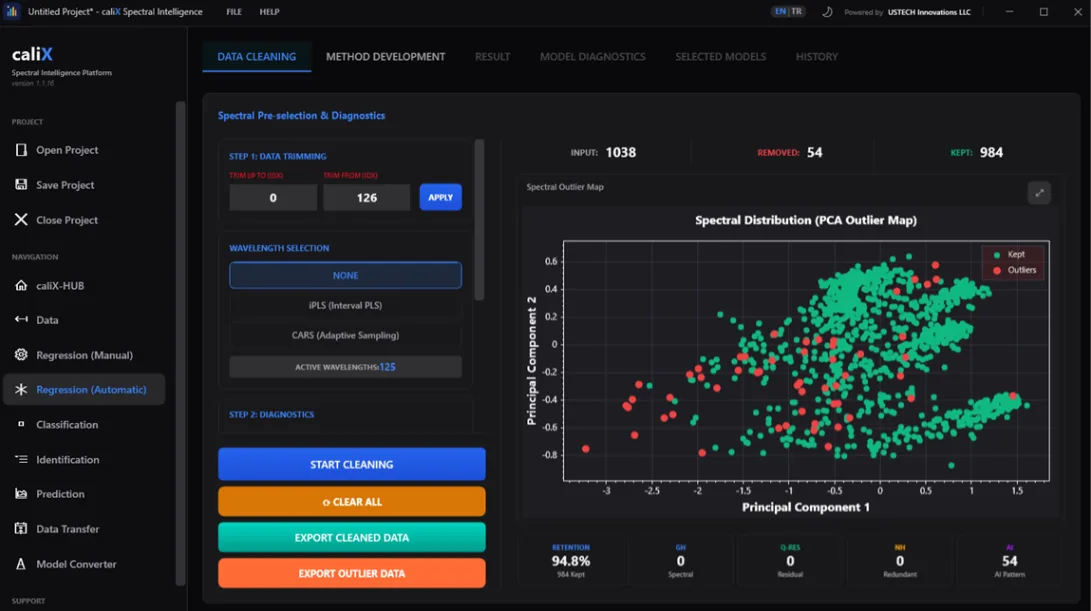Click the REMOVED: 54 counter

(x=790, y=152)
